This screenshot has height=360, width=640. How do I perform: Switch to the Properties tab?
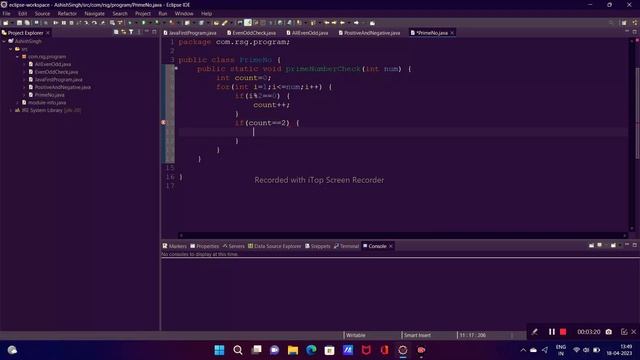[204, 246]
